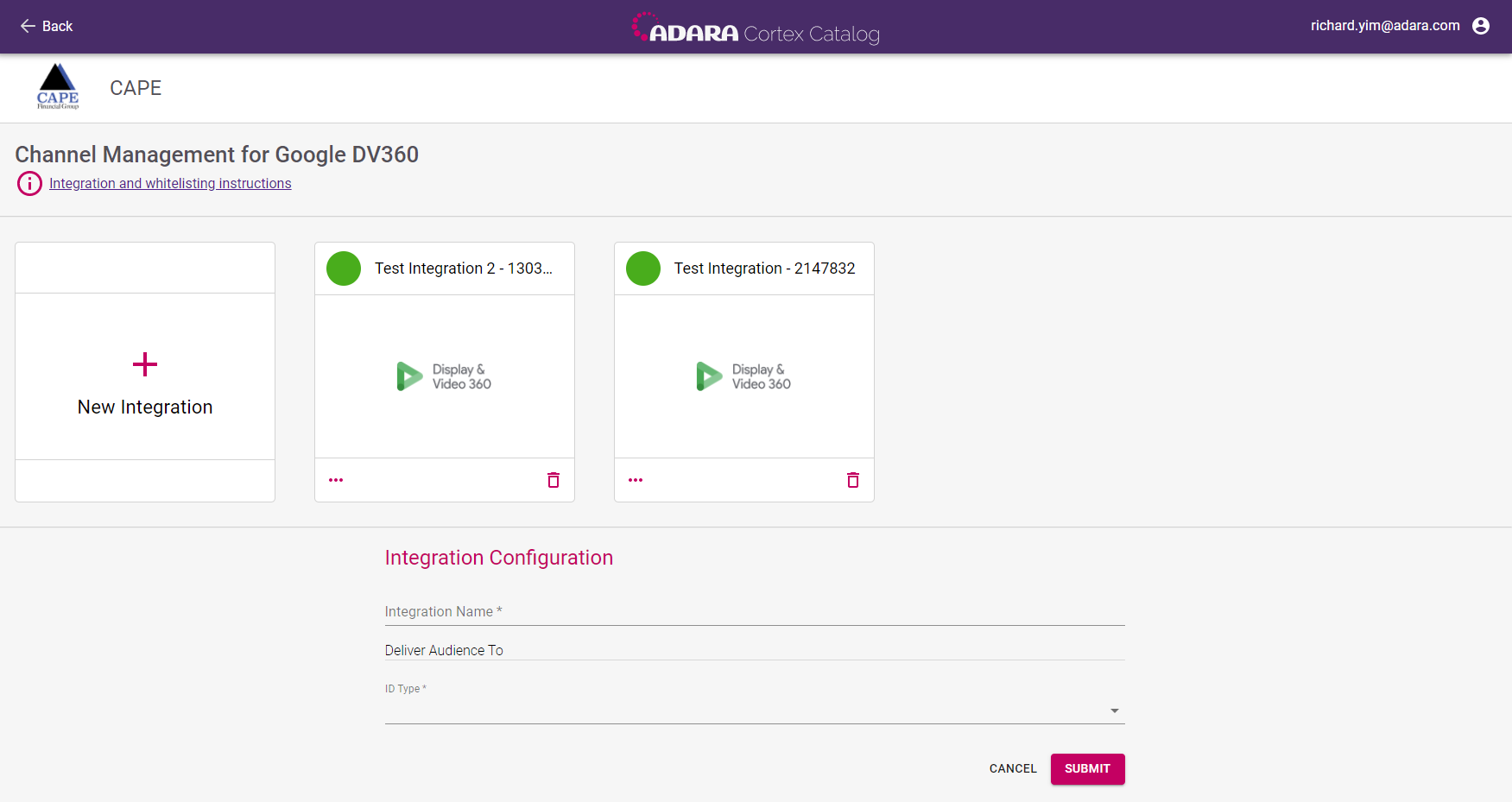The image size is (1512, 802).
Task: Click the Integration Configuration heading
Action: point(499,558)
